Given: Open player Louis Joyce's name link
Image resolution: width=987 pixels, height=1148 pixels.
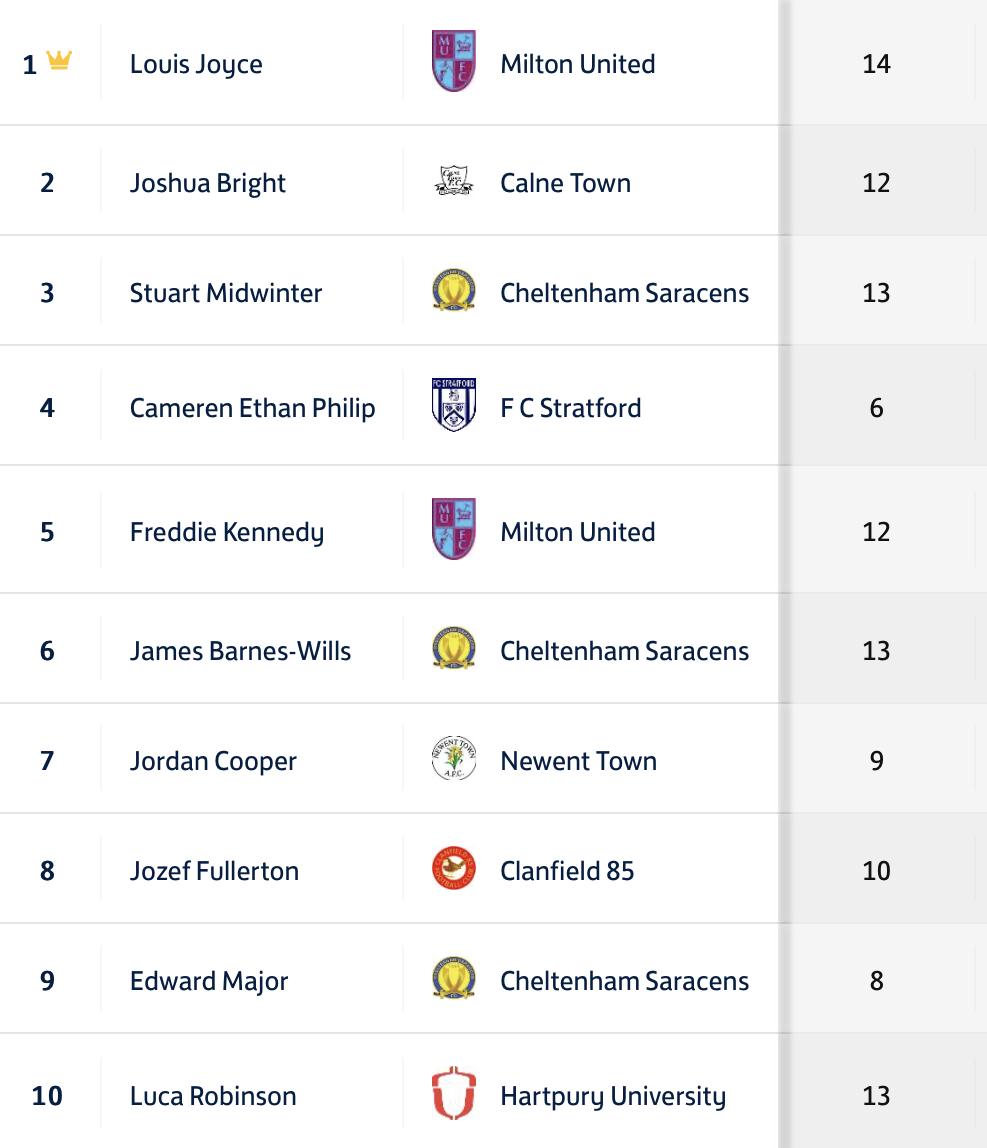Looking at the screenshot, I should [196, 64].
